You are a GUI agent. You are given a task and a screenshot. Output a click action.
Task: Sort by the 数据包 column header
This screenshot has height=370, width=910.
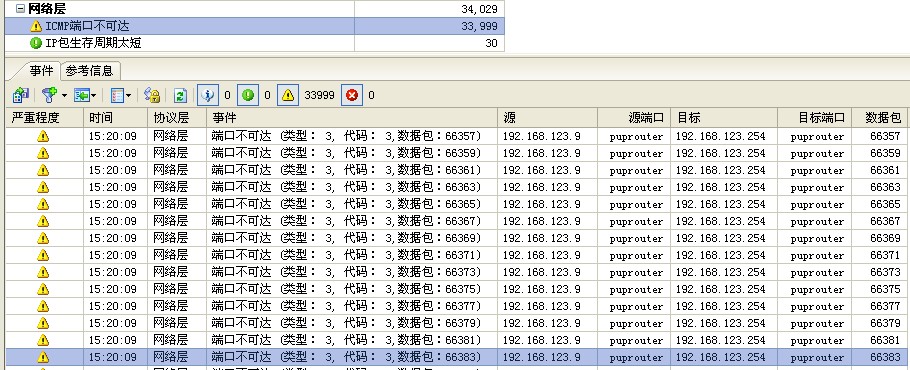coord(880,118)
